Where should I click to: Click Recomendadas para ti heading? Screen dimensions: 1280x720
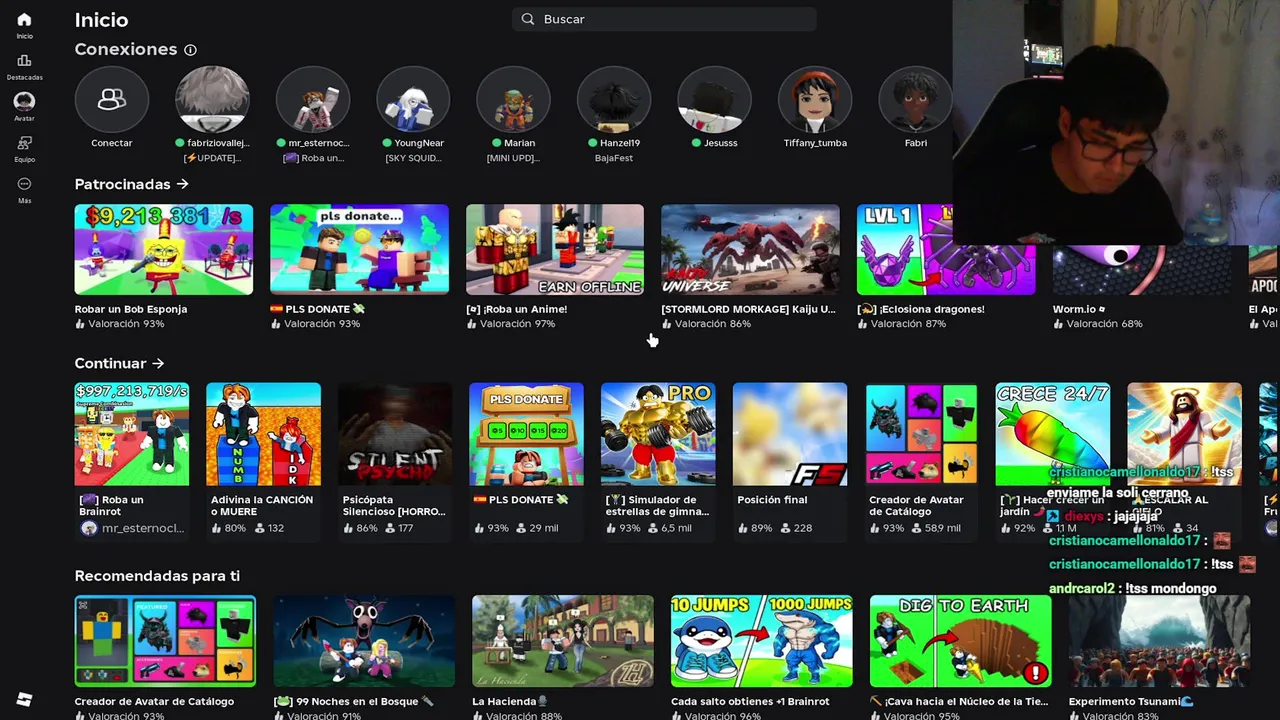157,576
